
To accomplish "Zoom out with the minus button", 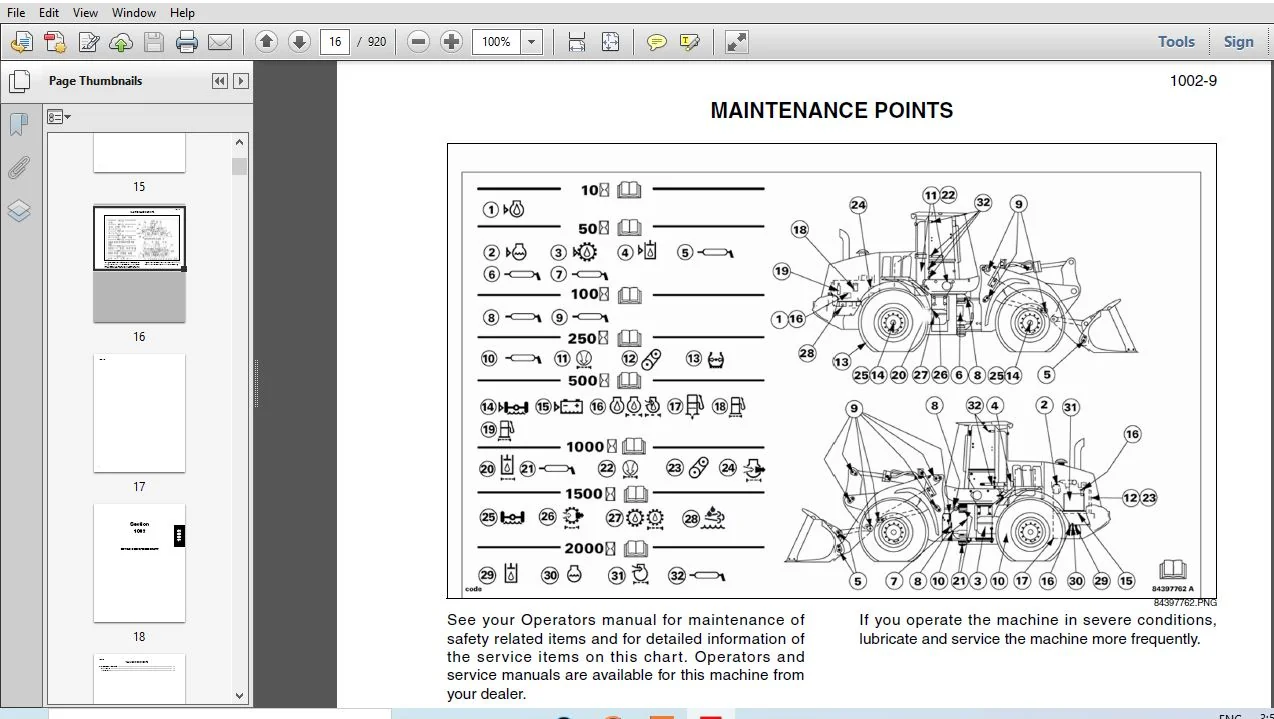I will [419, 42].
